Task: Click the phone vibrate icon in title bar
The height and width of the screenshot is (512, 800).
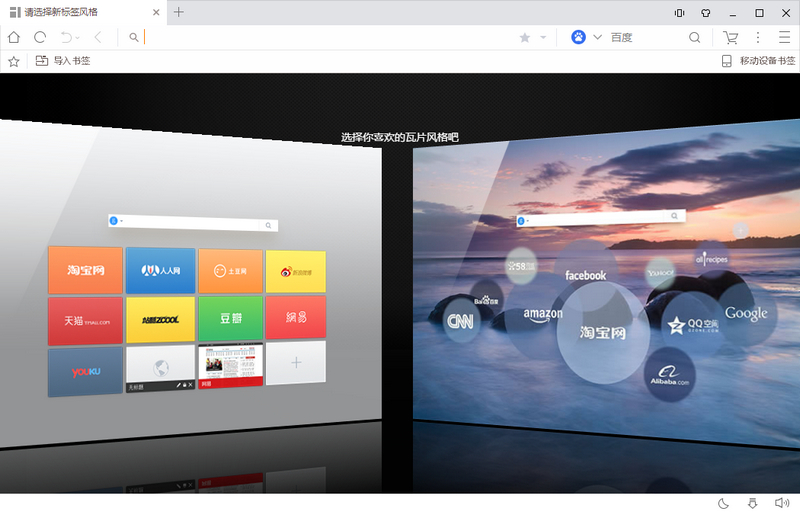Action: pos(680,13)
